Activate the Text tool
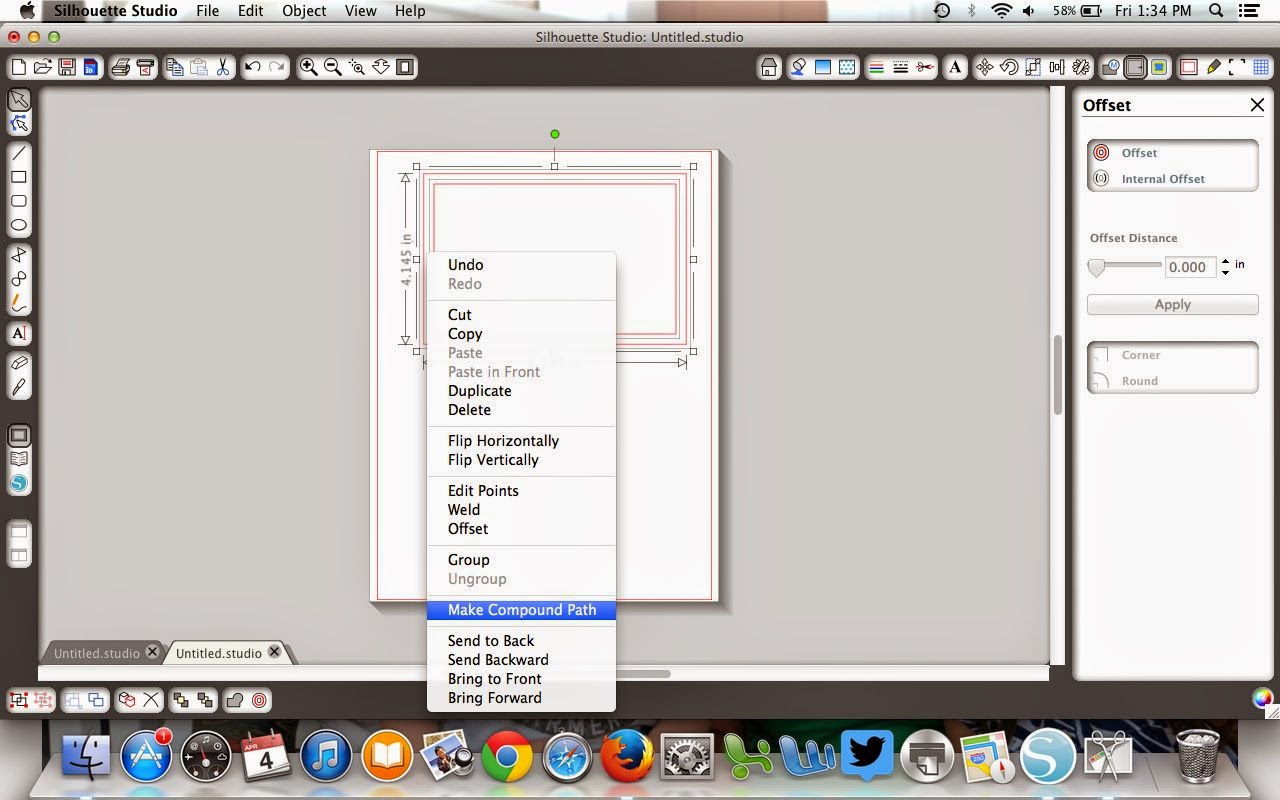This screenshot has width=1280, height=800. pyautogui.click(x=18, y=331)
